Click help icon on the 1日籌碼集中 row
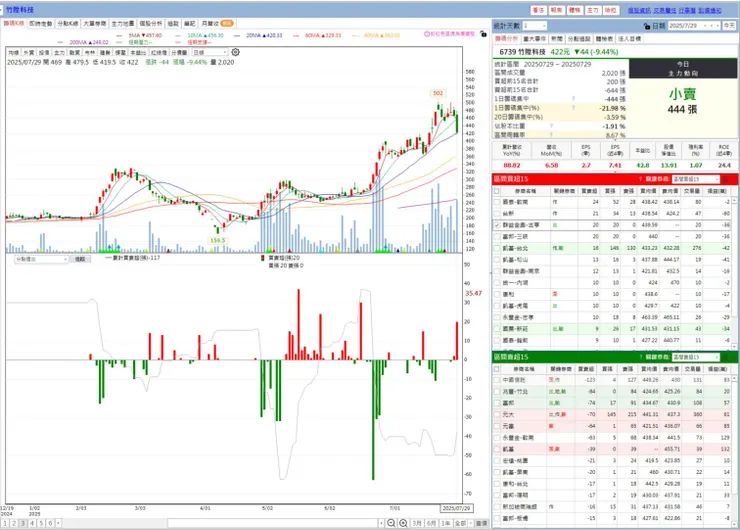740x530 pixels. point(573,99)
